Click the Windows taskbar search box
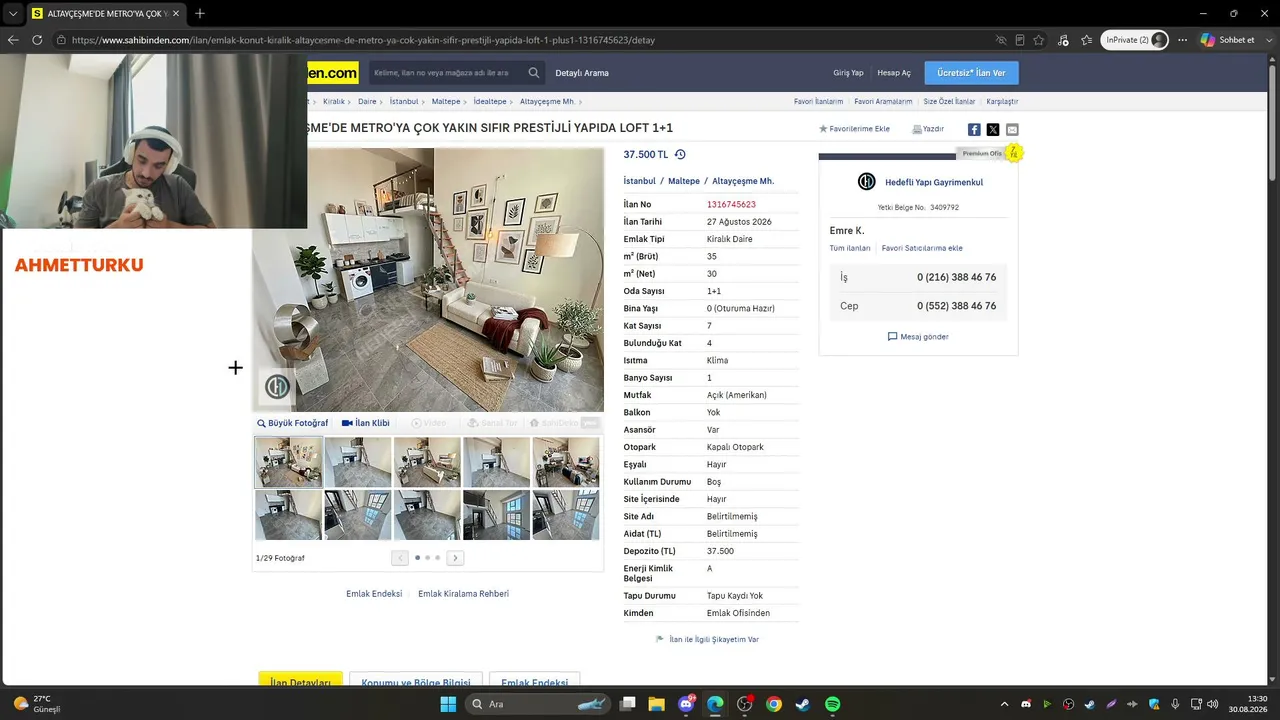This screenshot has height=720, width=1280. tap(538, 704)
